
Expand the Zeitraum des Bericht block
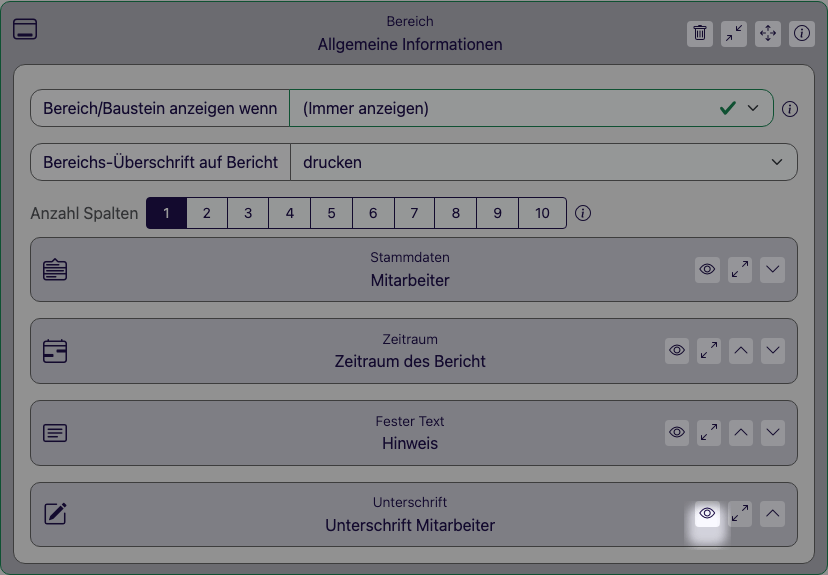(x=709, y=351)
